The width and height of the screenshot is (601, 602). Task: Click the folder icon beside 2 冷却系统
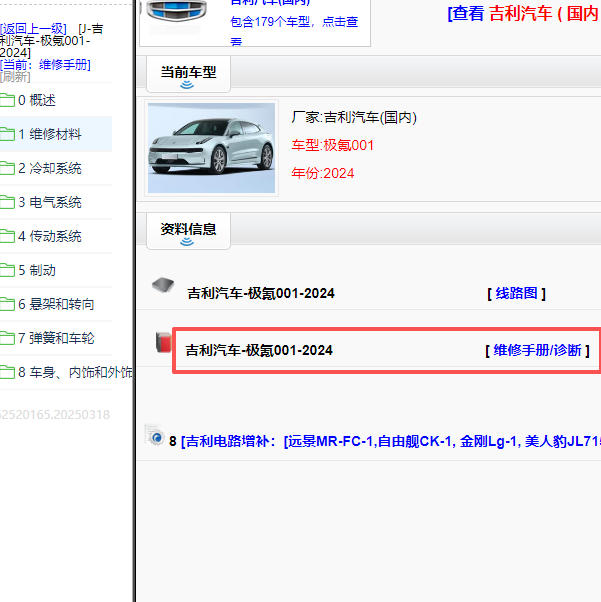pyautogui.click(x=7, y=168)
